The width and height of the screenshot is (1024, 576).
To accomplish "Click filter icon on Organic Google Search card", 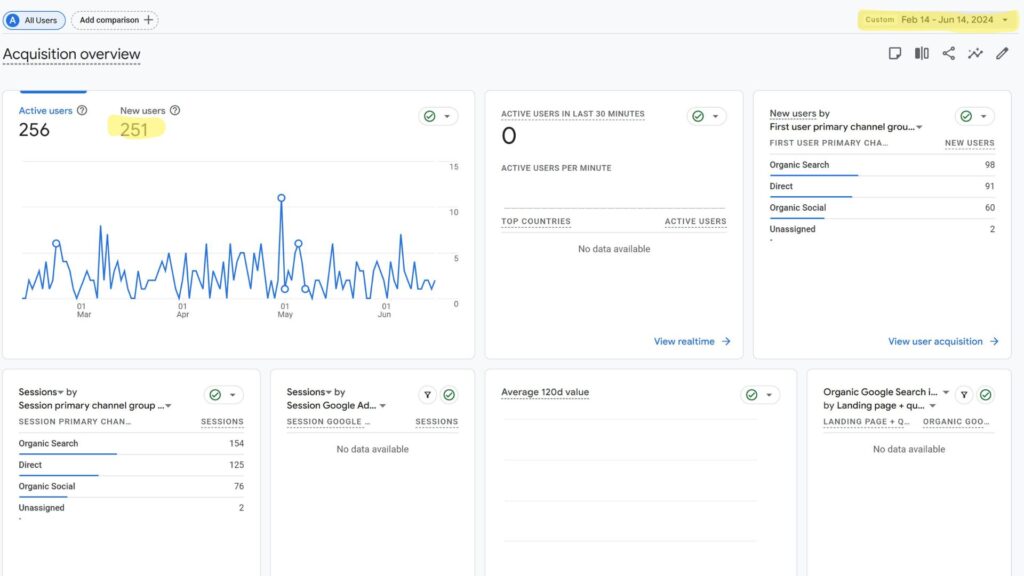I will 964,394.
